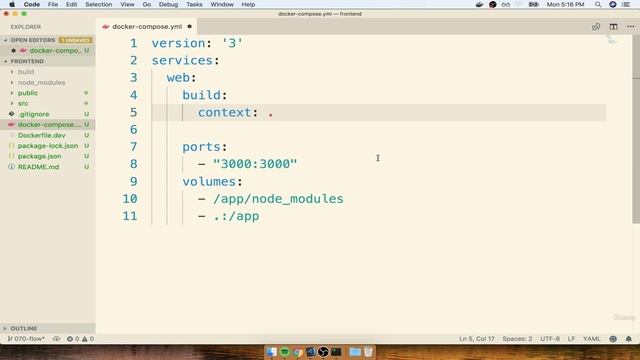
Task: Open the .gitignore file
Action: (x=33, y=114)
